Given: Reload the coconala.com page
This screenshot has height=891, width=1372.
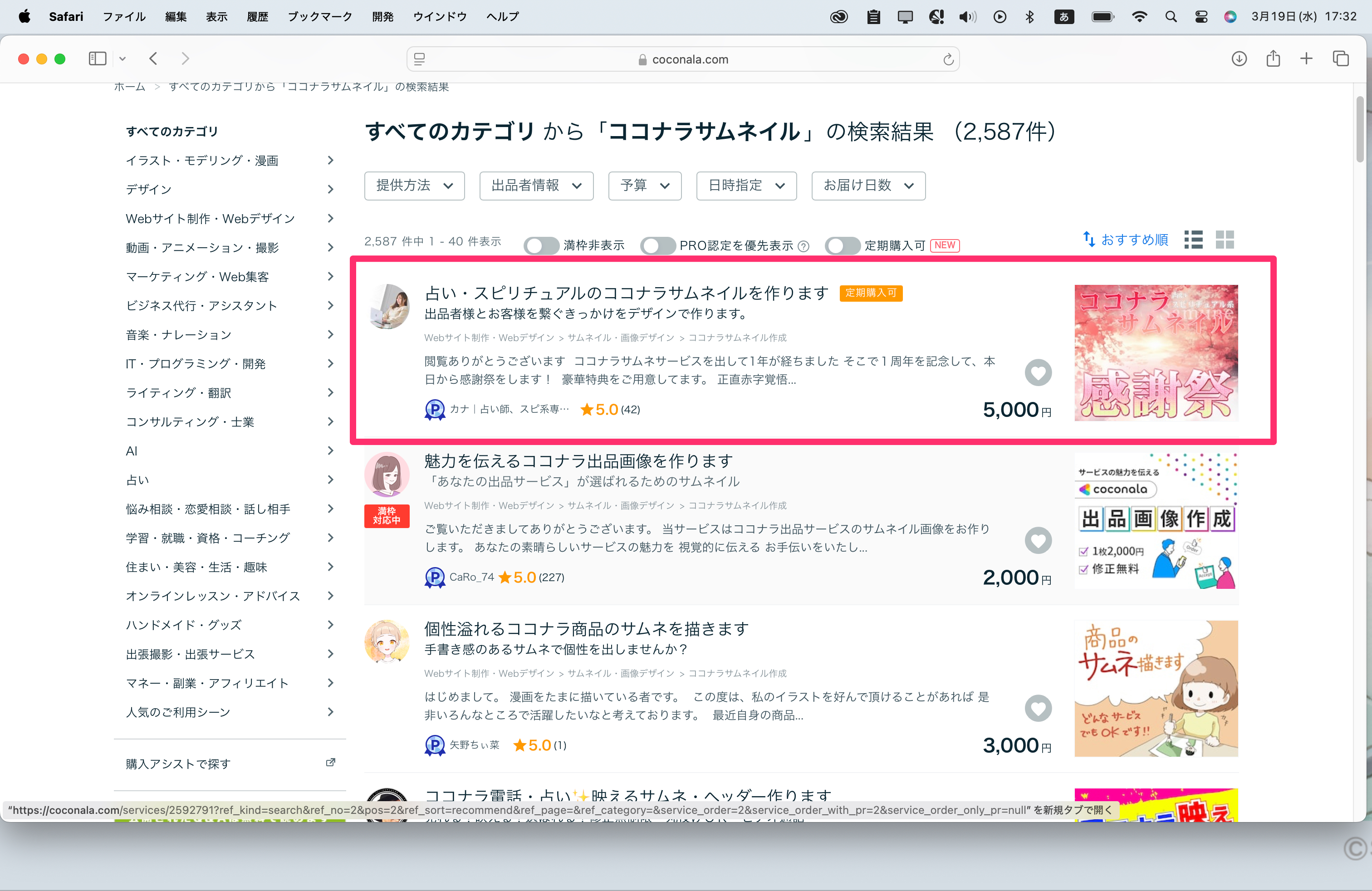Looking at the screenshot, I should pos(948,59).
